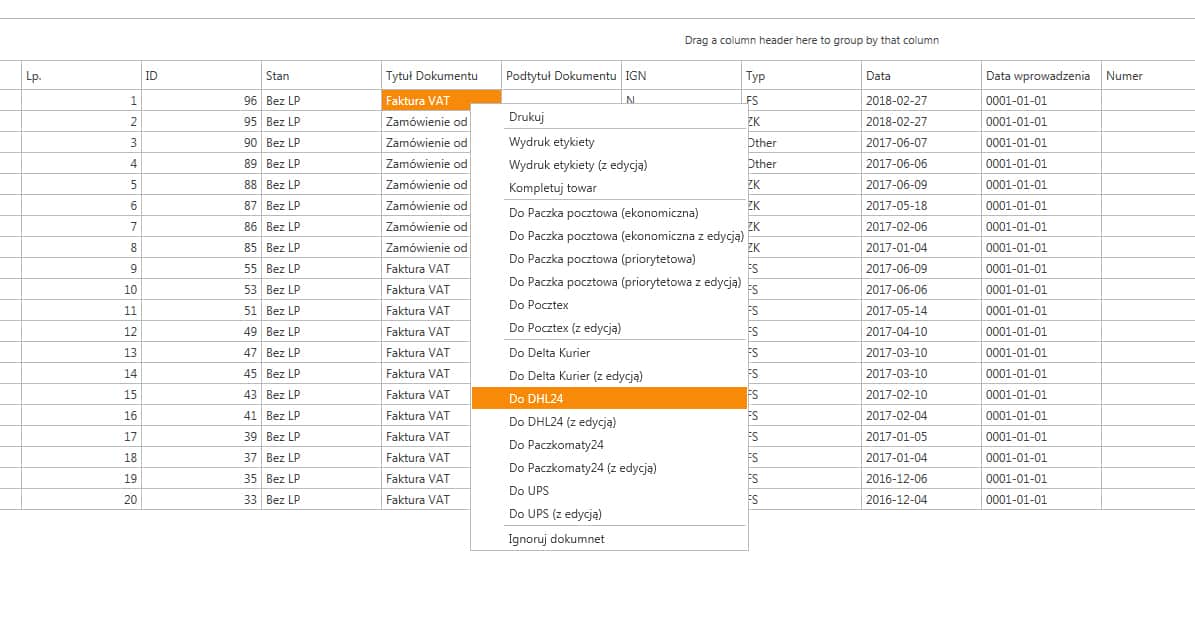Click ID cell 33
This screenshot has height=621, width=1195.
(201, 499)
